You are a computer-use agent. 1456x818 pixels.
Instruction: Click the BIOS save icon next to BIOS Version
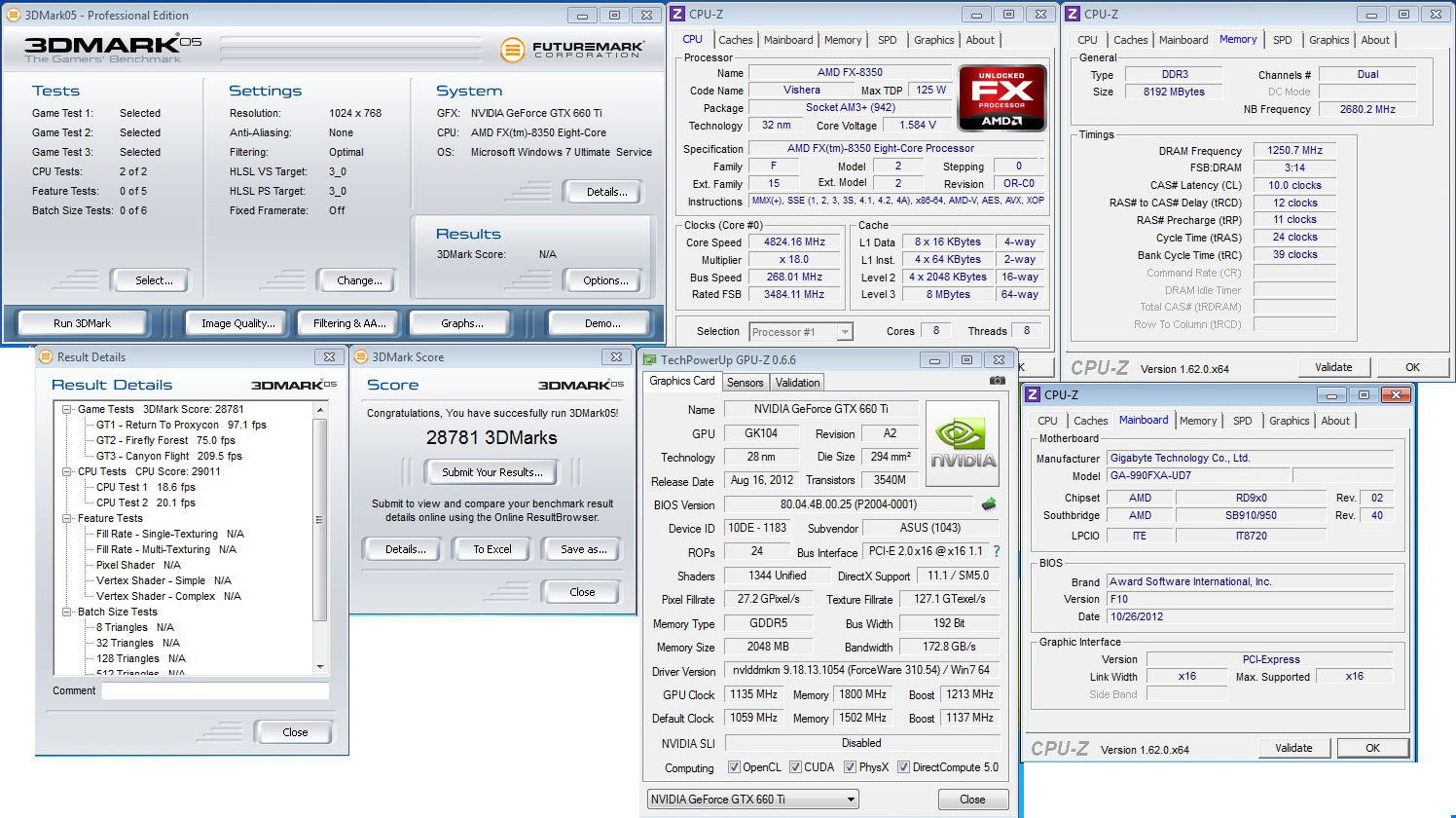coord(989,504)
